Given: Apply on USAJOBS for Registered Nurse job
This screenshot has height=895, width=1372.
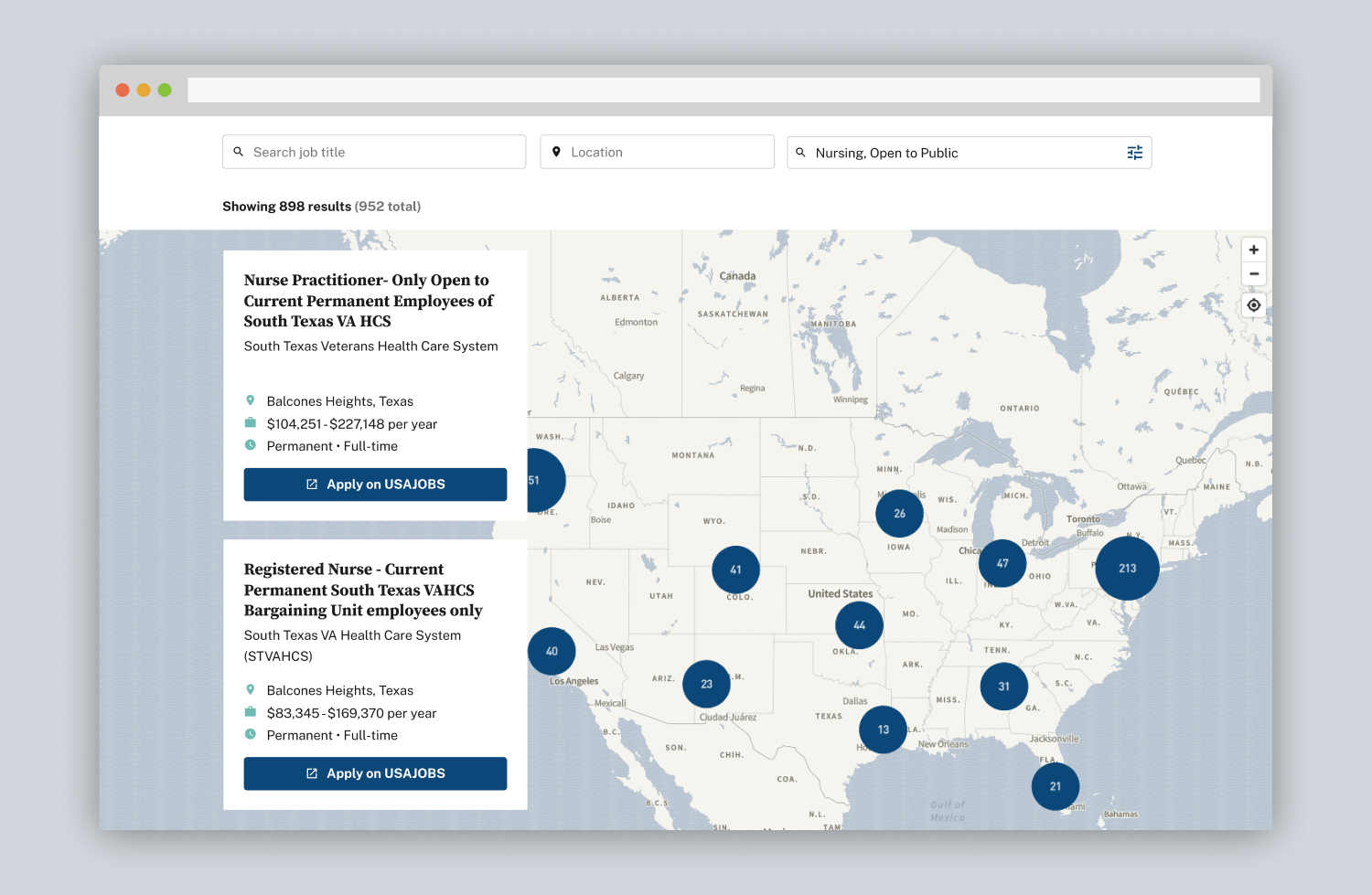Looking at the screenshot, I should (x=375, y=773).
